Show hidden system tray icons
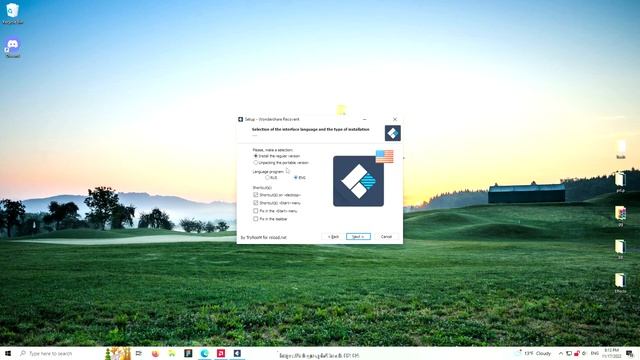Screen dimensions: 640x360 (561, 353)
